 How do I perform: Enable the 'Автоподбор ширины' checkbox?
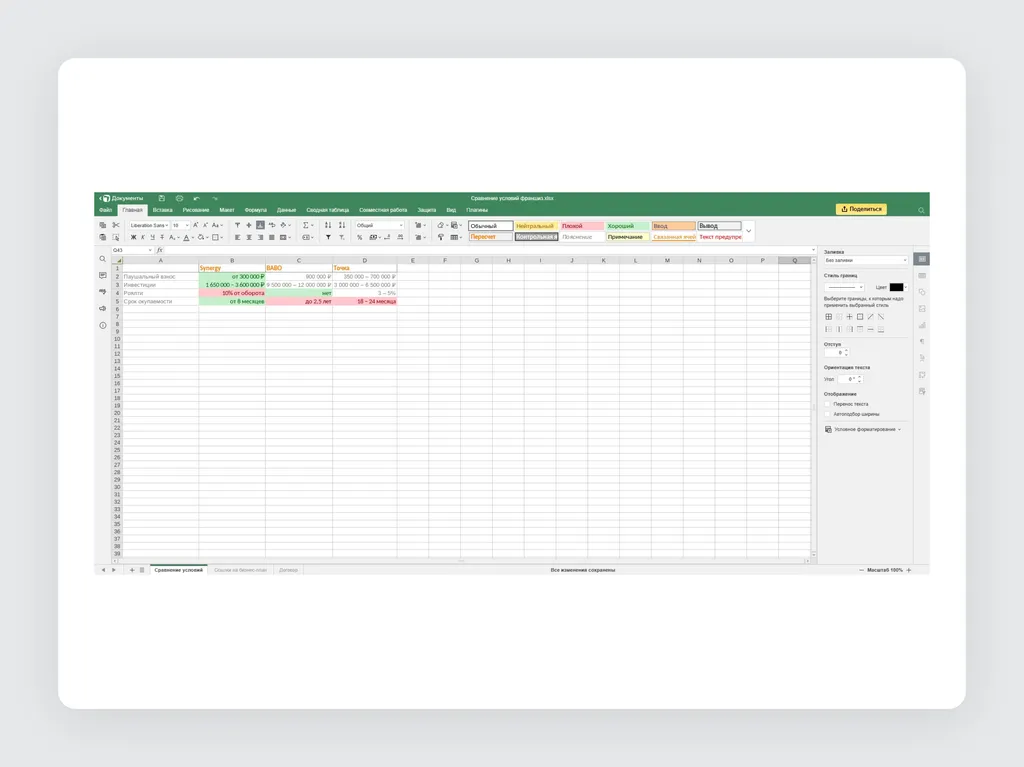click(827, 414)
